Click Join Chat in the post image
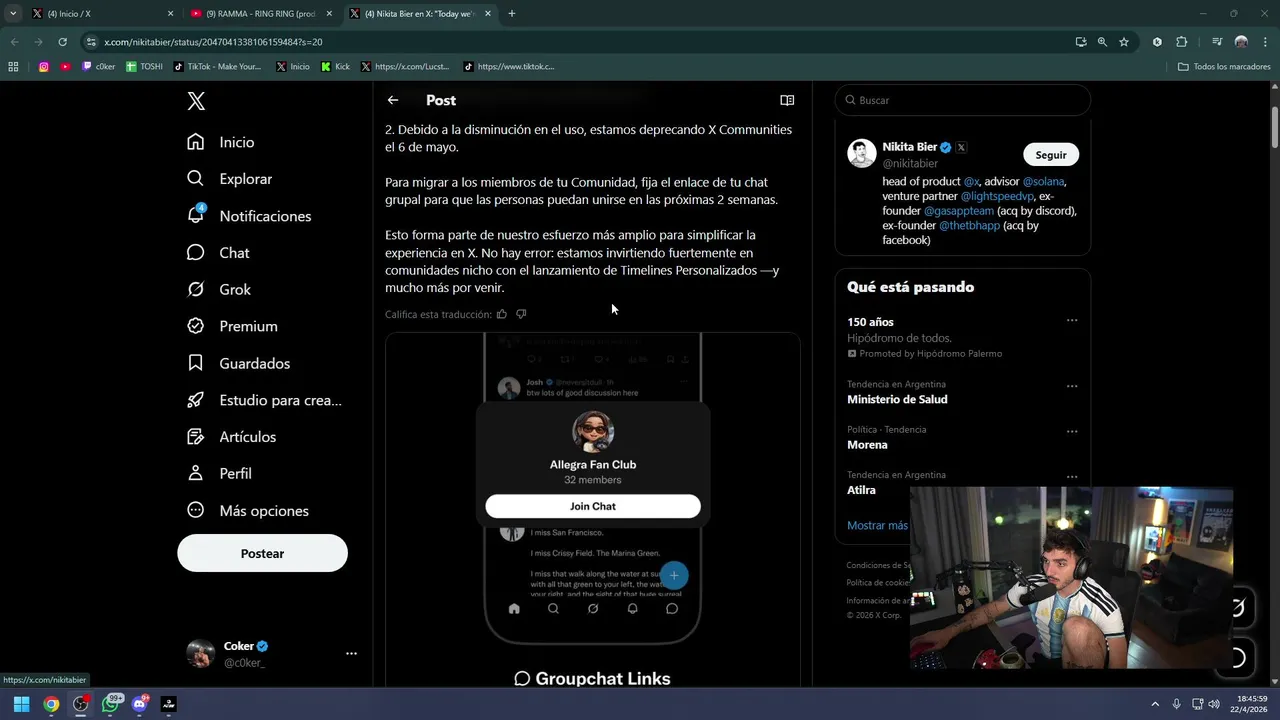This screenshot has width=1280, height=720. coord(593,506)
